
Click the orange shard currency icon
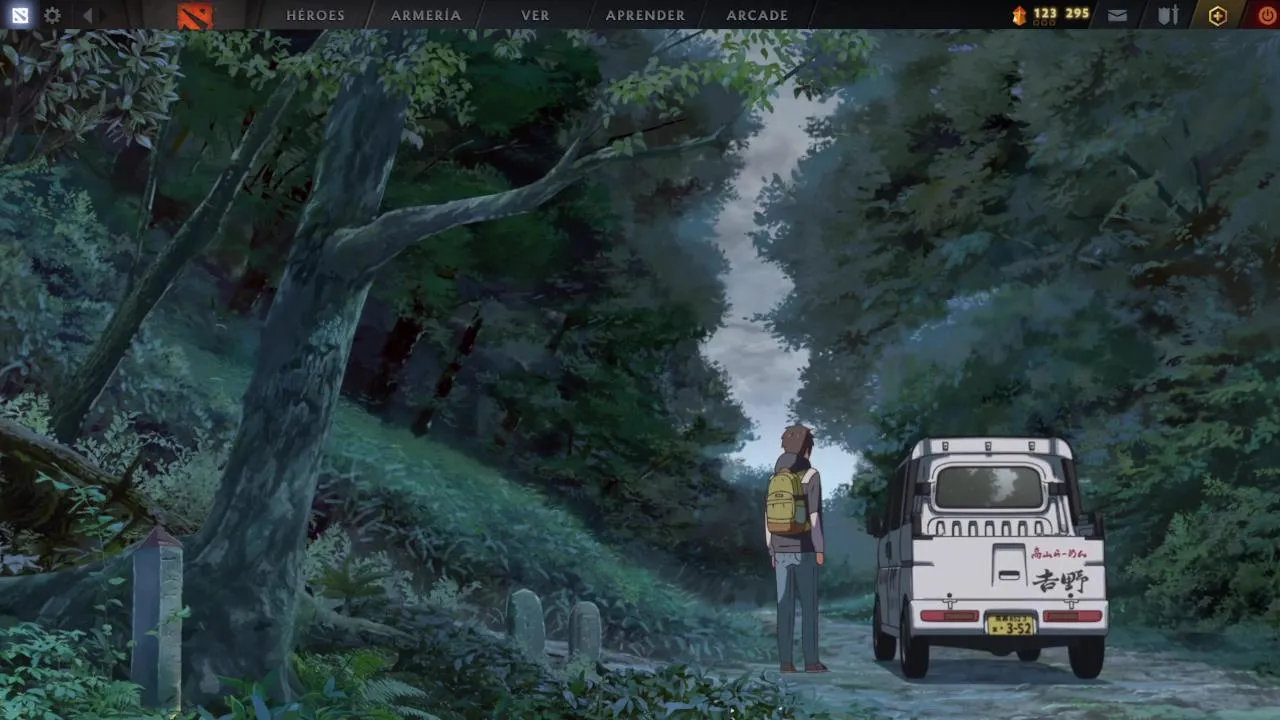1020,15
